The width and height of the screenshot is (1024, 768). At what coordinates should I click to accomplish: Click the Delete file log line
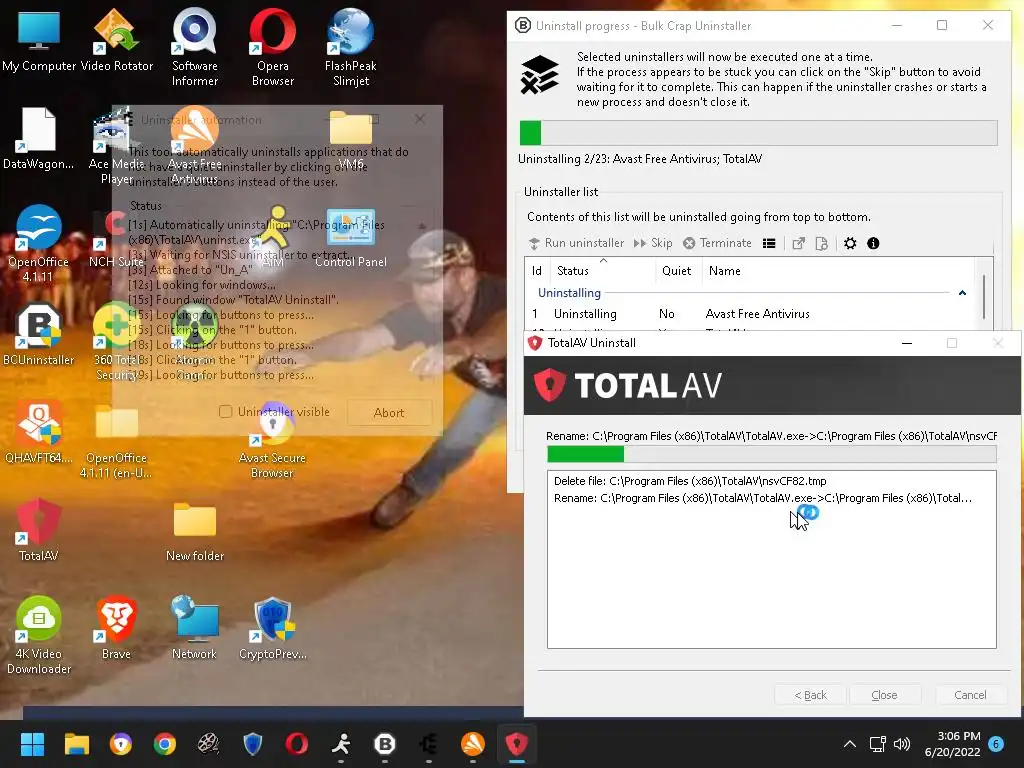point(690,481)
